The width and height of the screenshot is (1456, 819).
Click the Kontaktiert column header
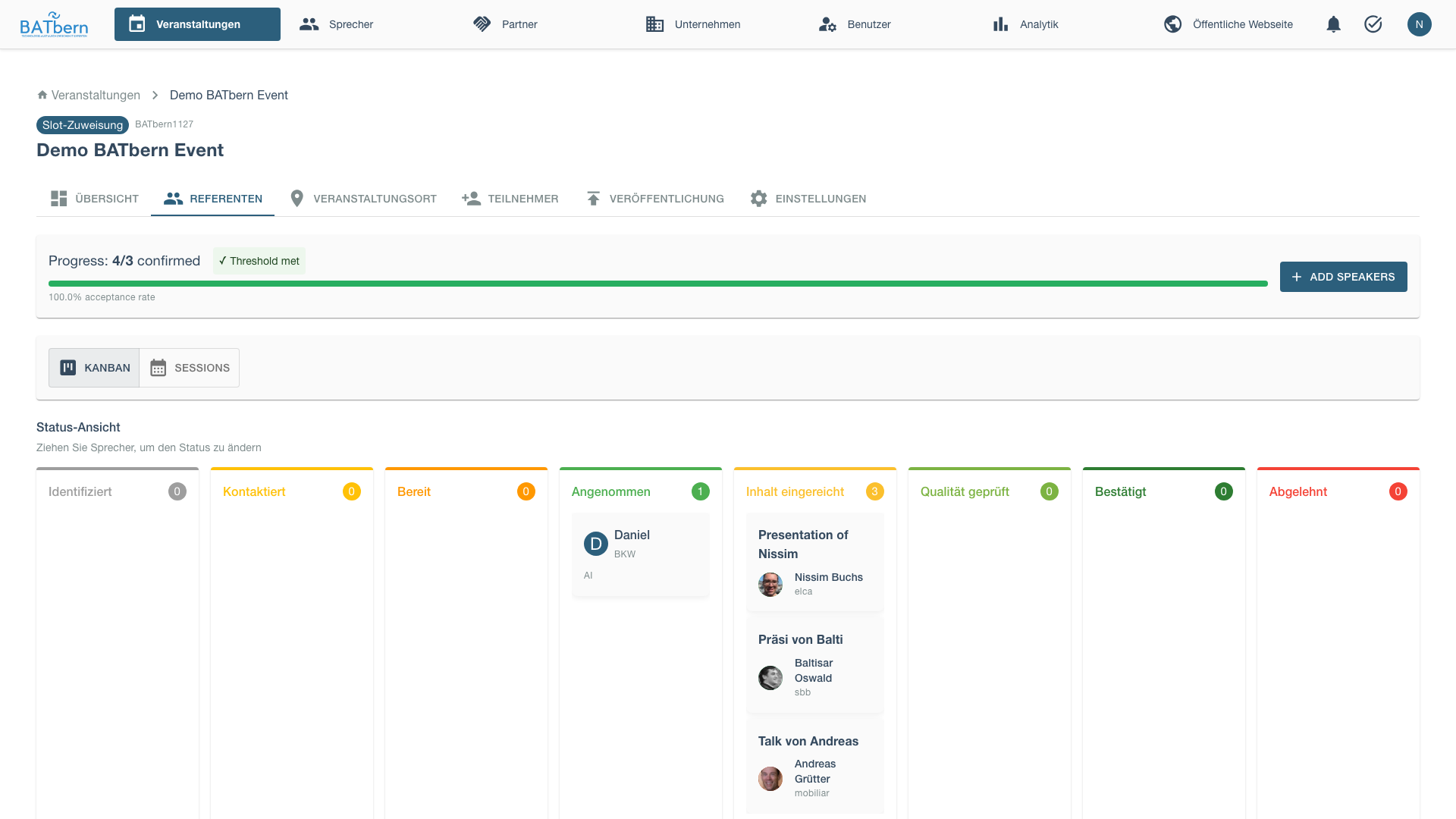254,491
